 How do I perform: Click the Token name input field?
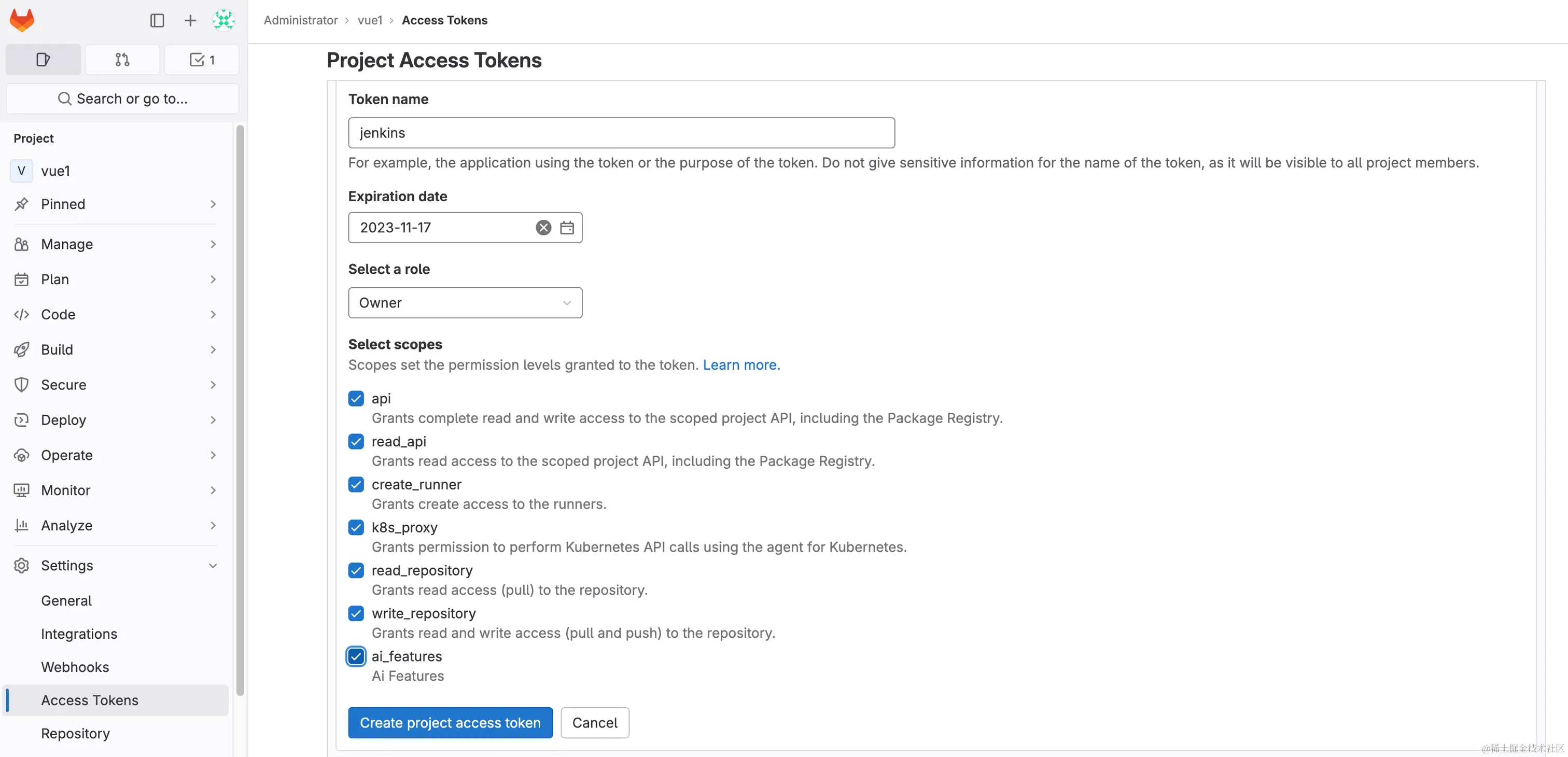pos(621,133)
